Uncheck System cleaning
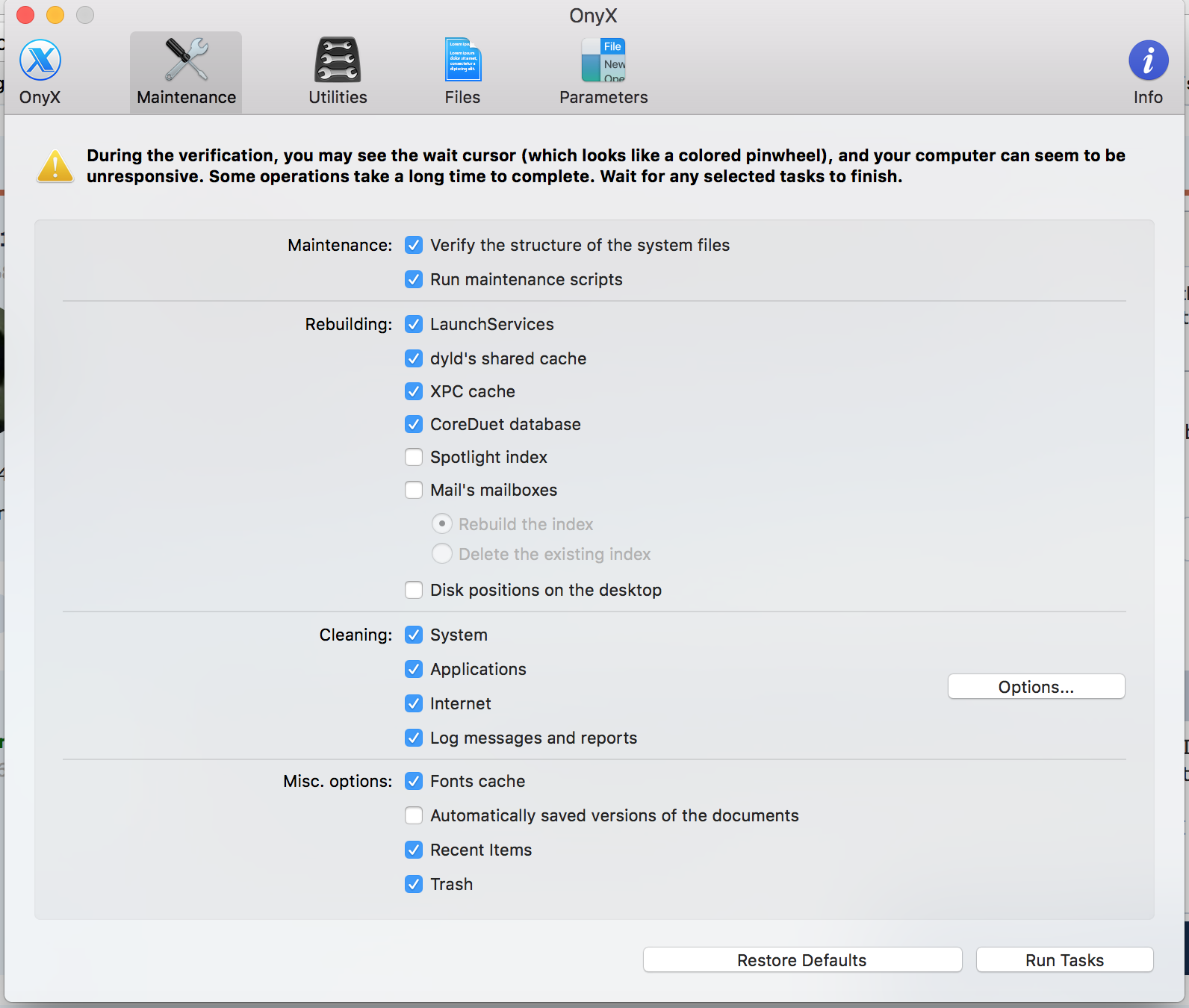This screenshot has height=1008, width=1189. pyautogui.click(x=414, y=635)
